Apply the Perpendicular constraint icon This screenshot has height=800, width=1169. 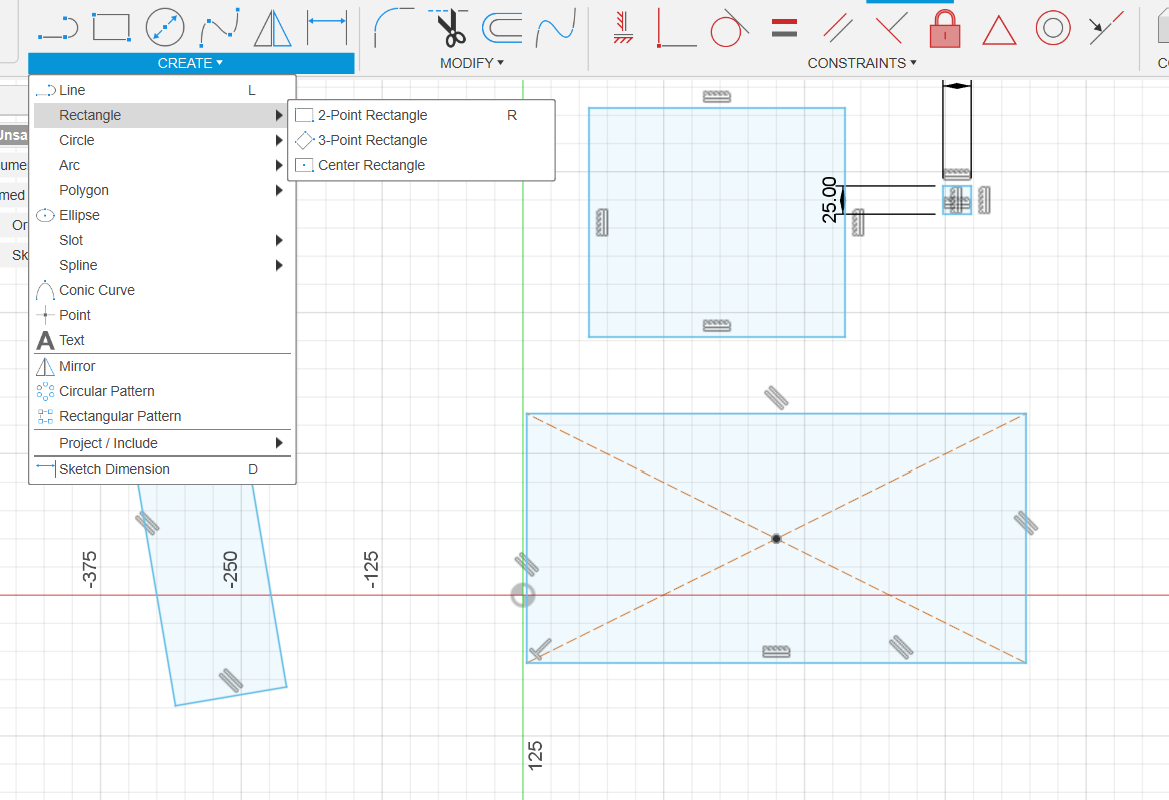tap(892, 28)
